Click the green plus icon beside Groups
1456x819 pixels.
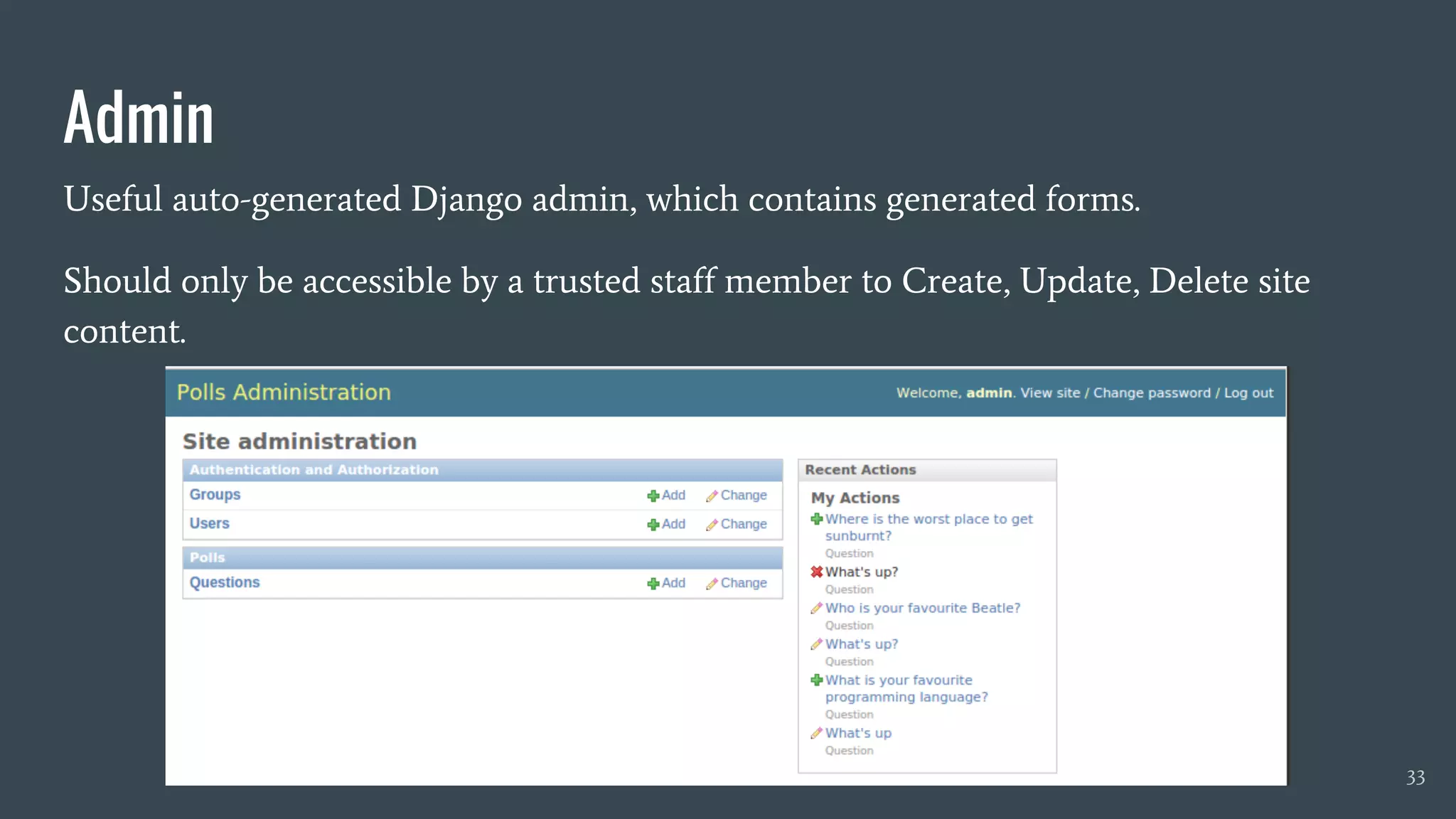point(653,496)
